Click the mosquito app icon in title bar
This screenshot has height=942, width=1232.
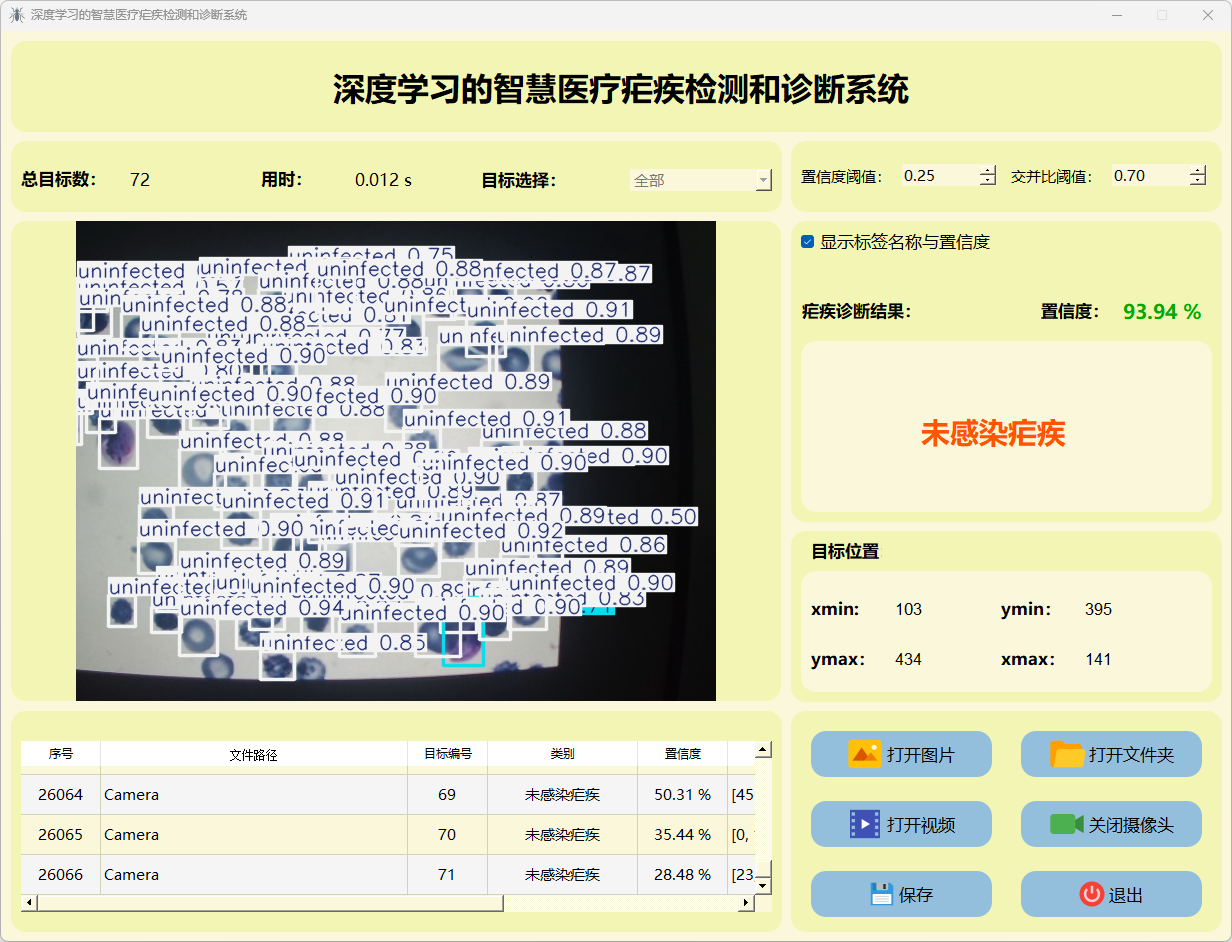pos(16,15)
